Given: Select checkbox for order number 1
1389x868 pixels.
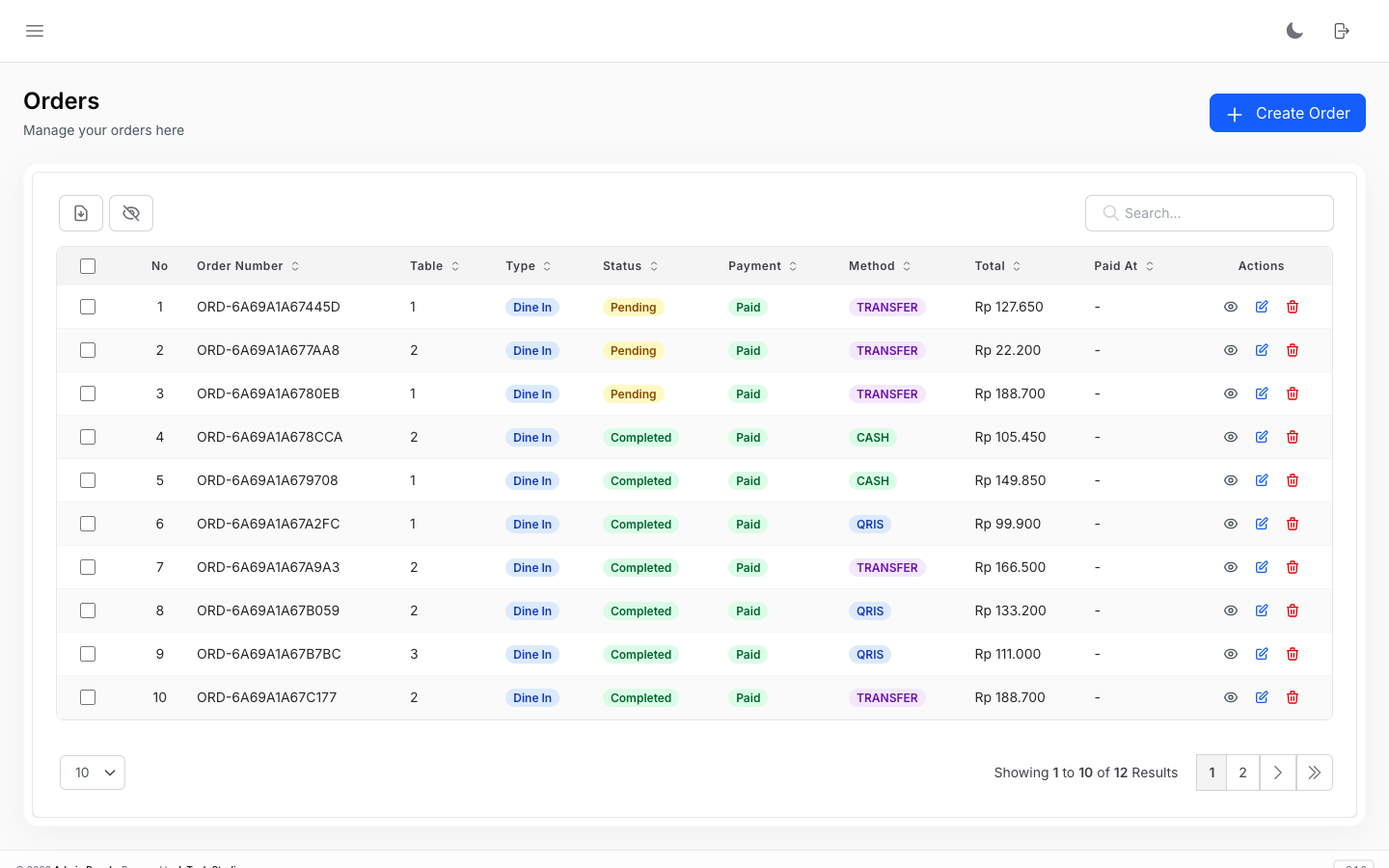Looking at the screenshot, I should click(x=88, y=307).
